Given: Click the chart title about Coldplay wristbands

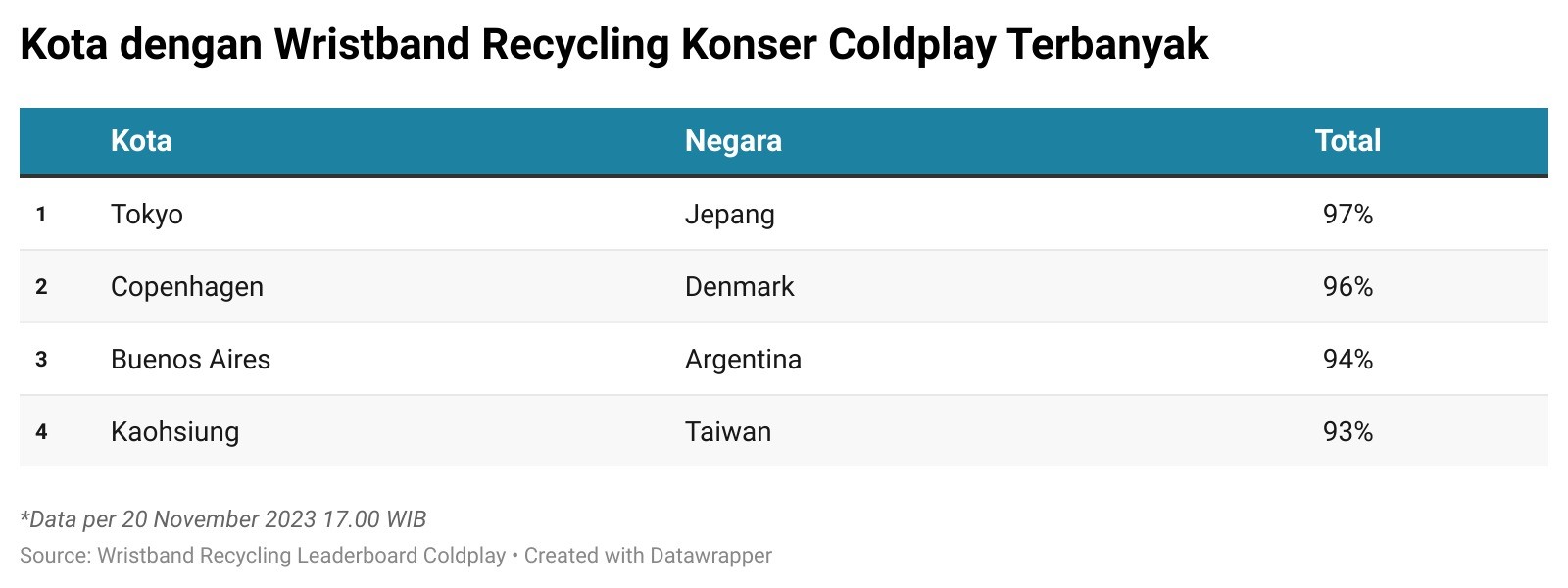Looking at the screenshot, I should coord(614,45).
